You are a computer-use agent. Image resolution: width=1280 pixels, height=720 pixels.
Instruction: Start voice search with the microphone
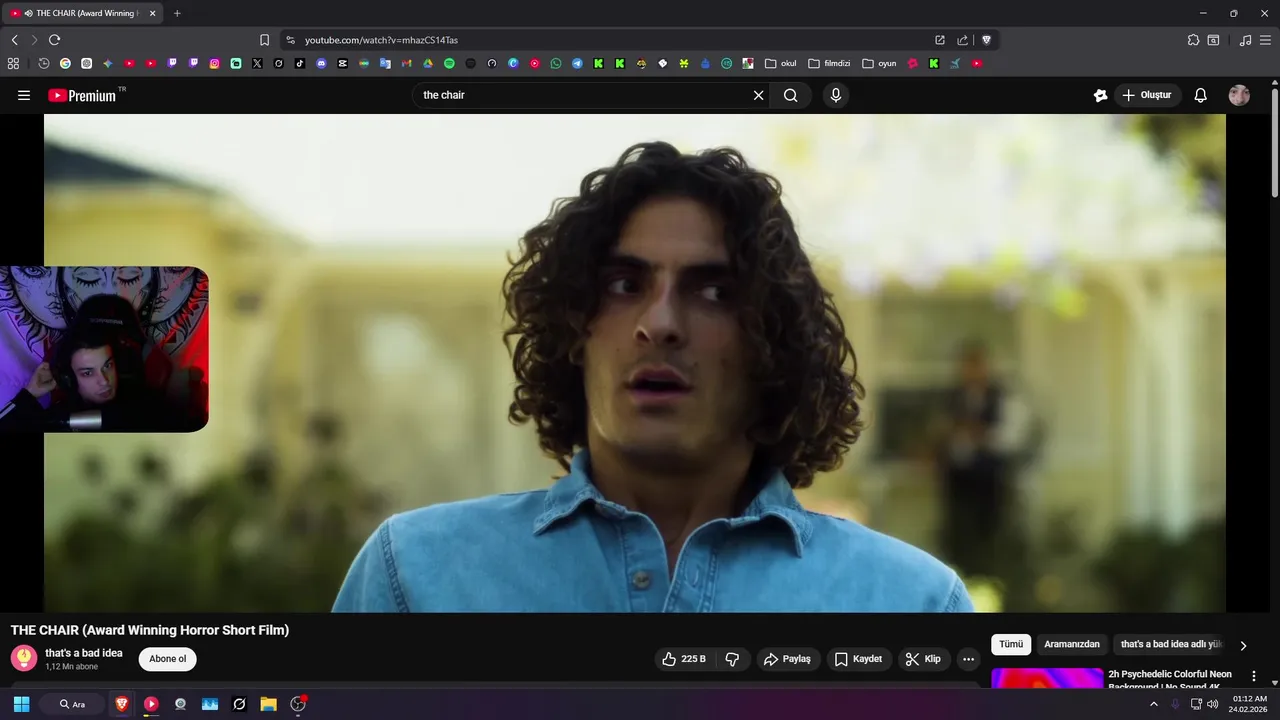tap(836, 95)
